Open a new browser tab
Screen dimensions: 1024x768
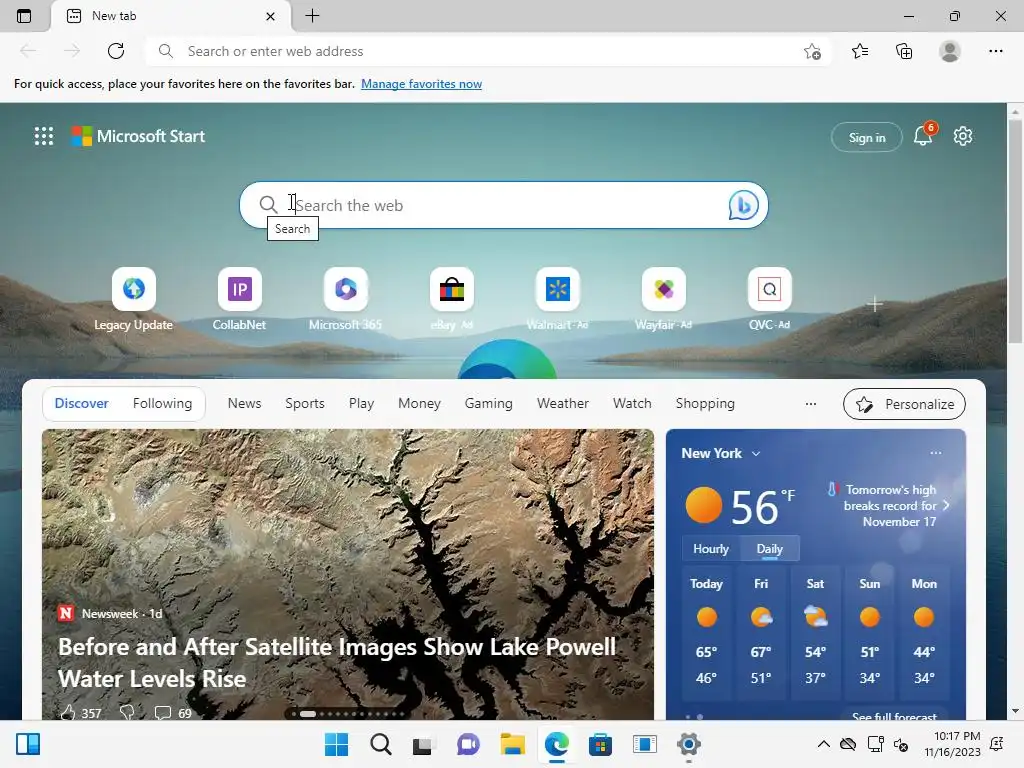click(312, 16)
